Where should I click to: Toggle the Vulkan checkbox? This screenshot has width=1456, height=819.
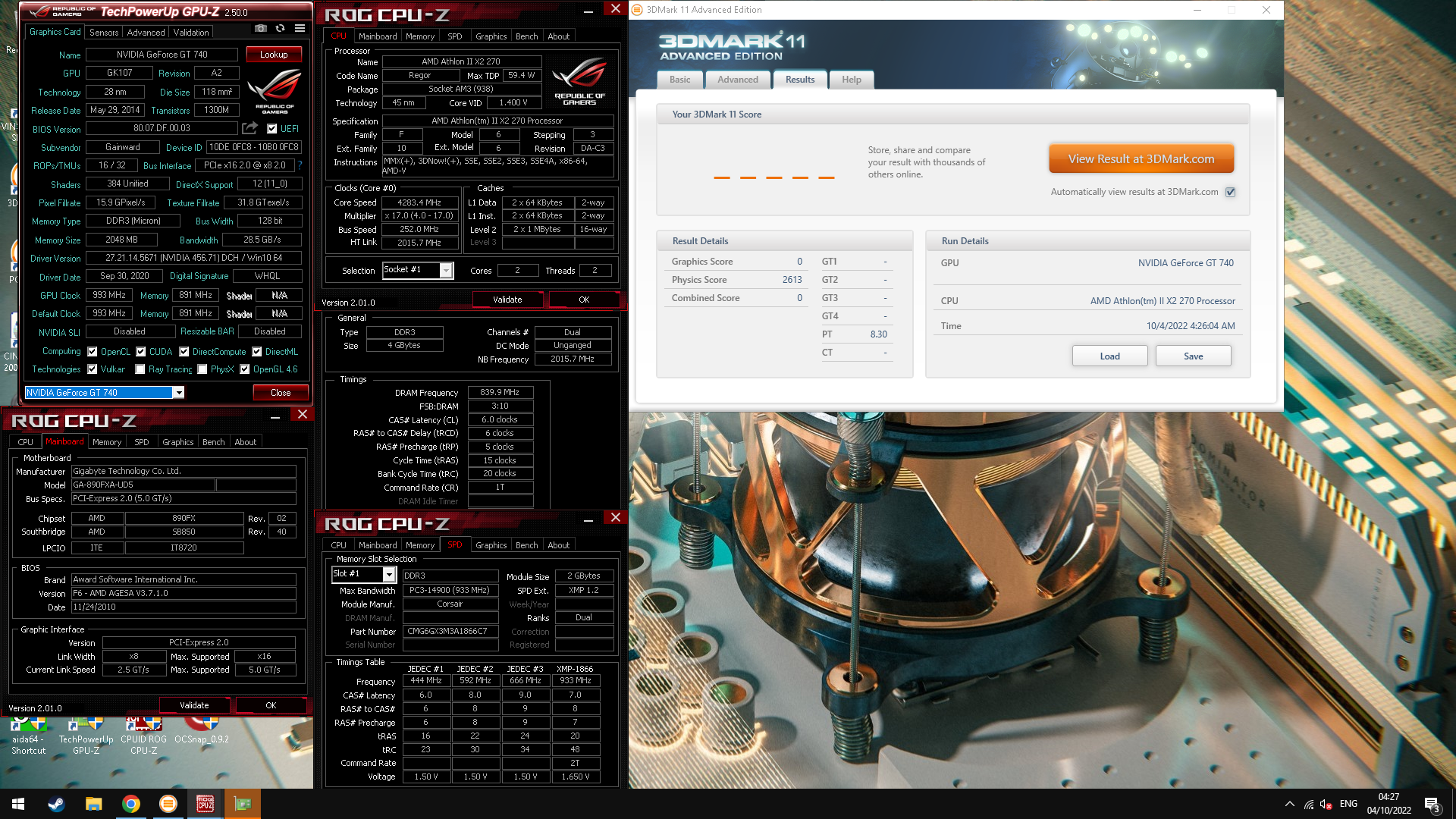(92, 369)
